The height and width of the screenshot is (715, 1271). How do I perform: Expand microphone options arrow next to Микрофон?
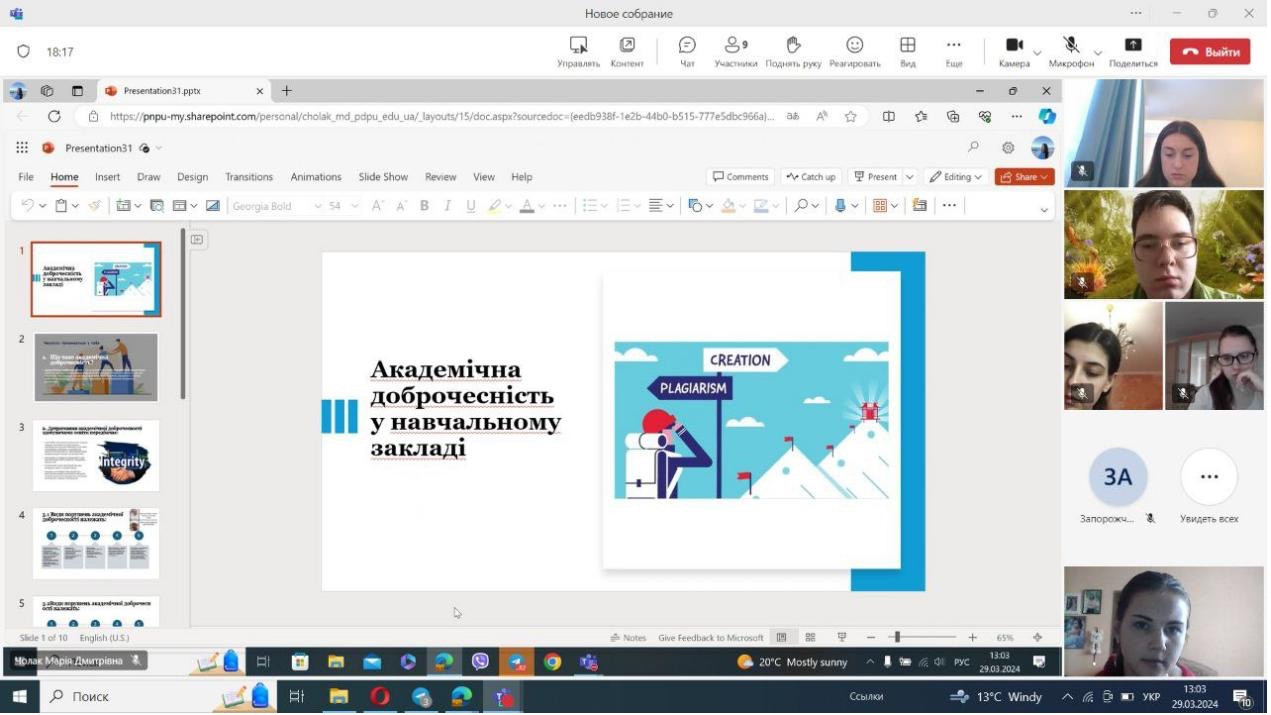[x=1100, y=53]
